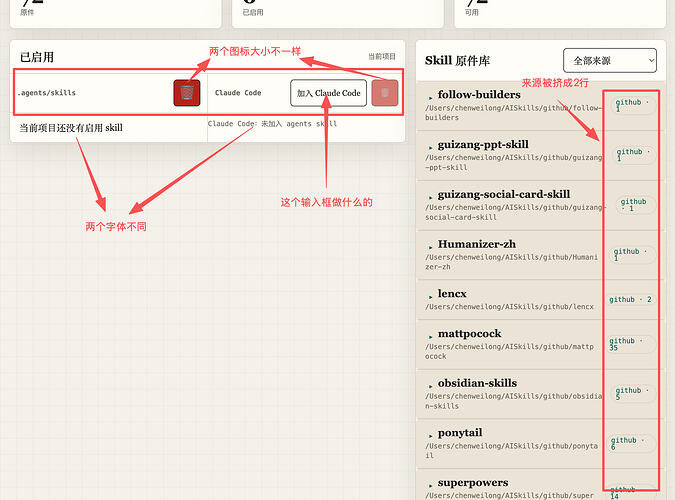Viewport: 675px width, 500px height.
Task: Click the github · 35 badge for mattpocock
Action: [630, 344]
